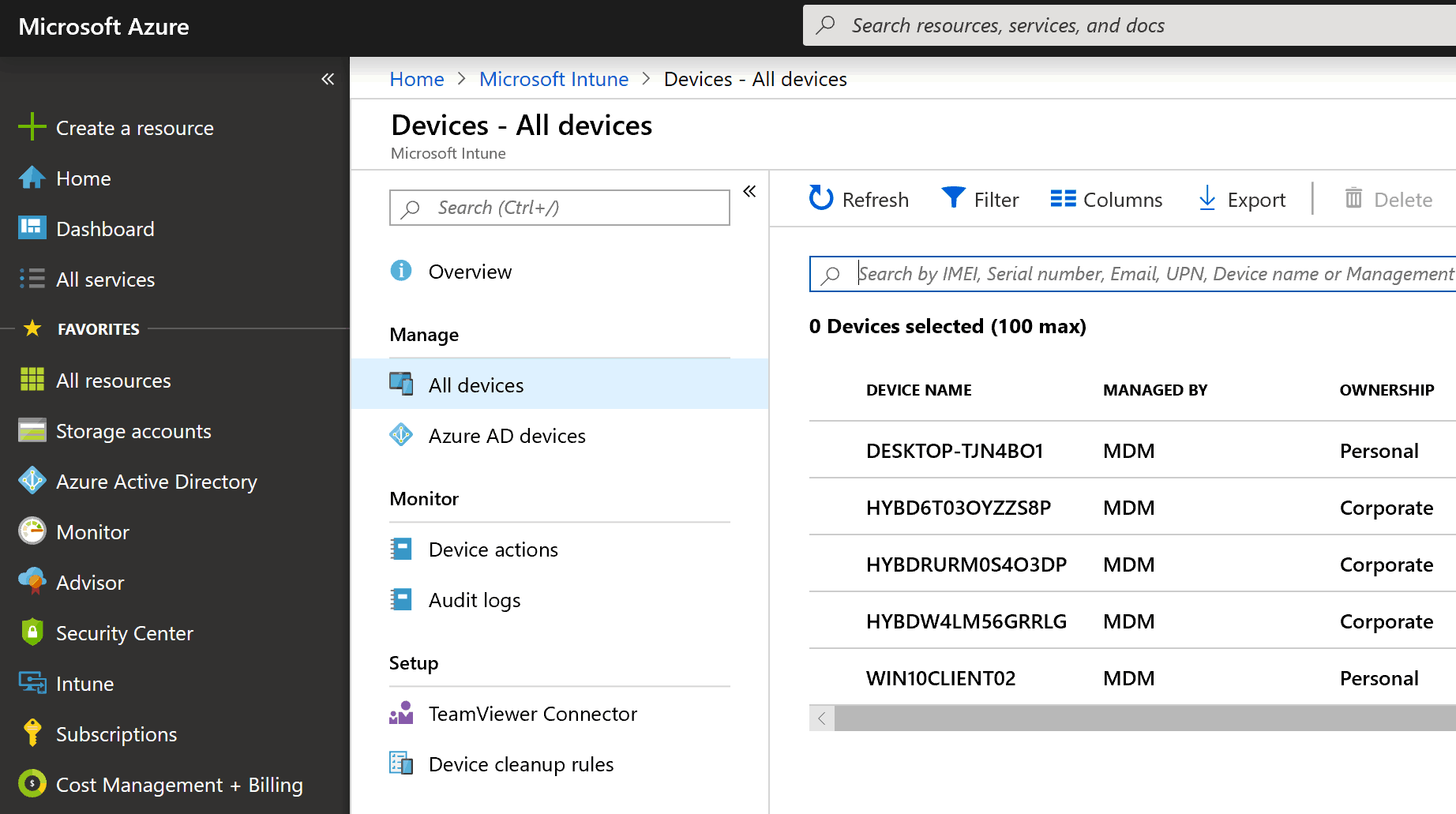Navigate to Home breadcrumb link

coord(416,79)
